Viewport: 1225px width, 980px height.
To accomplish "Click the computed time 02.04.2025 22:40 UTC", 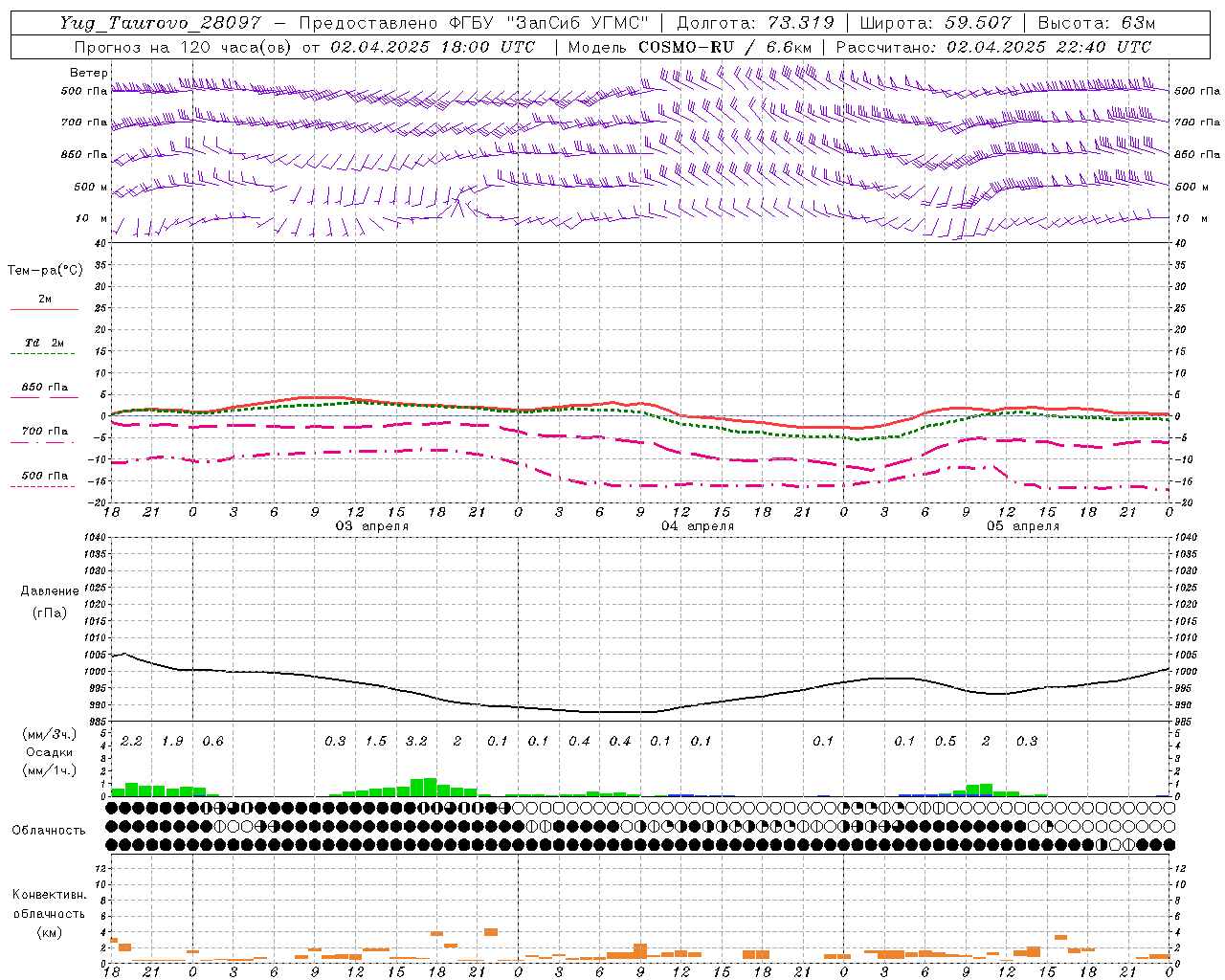I will [1049, 47].
